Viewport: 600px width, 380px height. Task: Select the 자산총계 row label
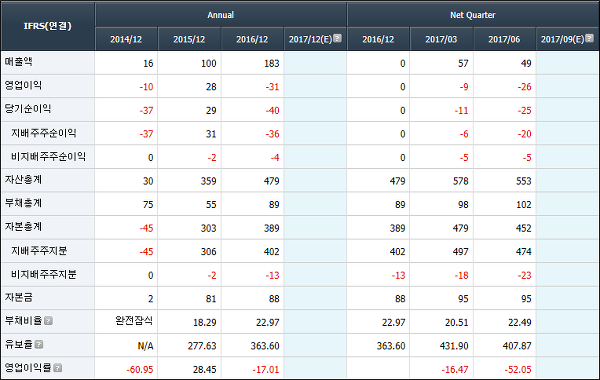pos(23,179)
